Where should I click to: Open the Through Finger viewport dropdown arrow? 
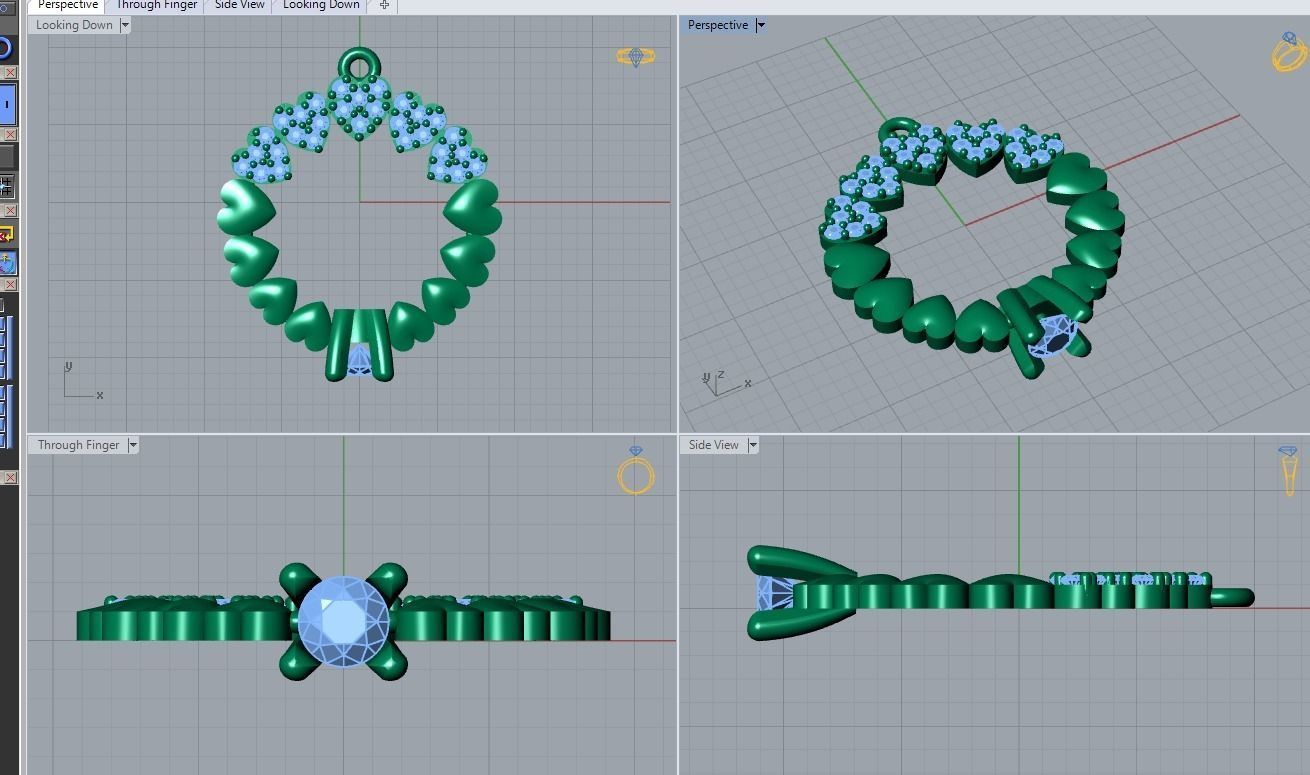133,445
